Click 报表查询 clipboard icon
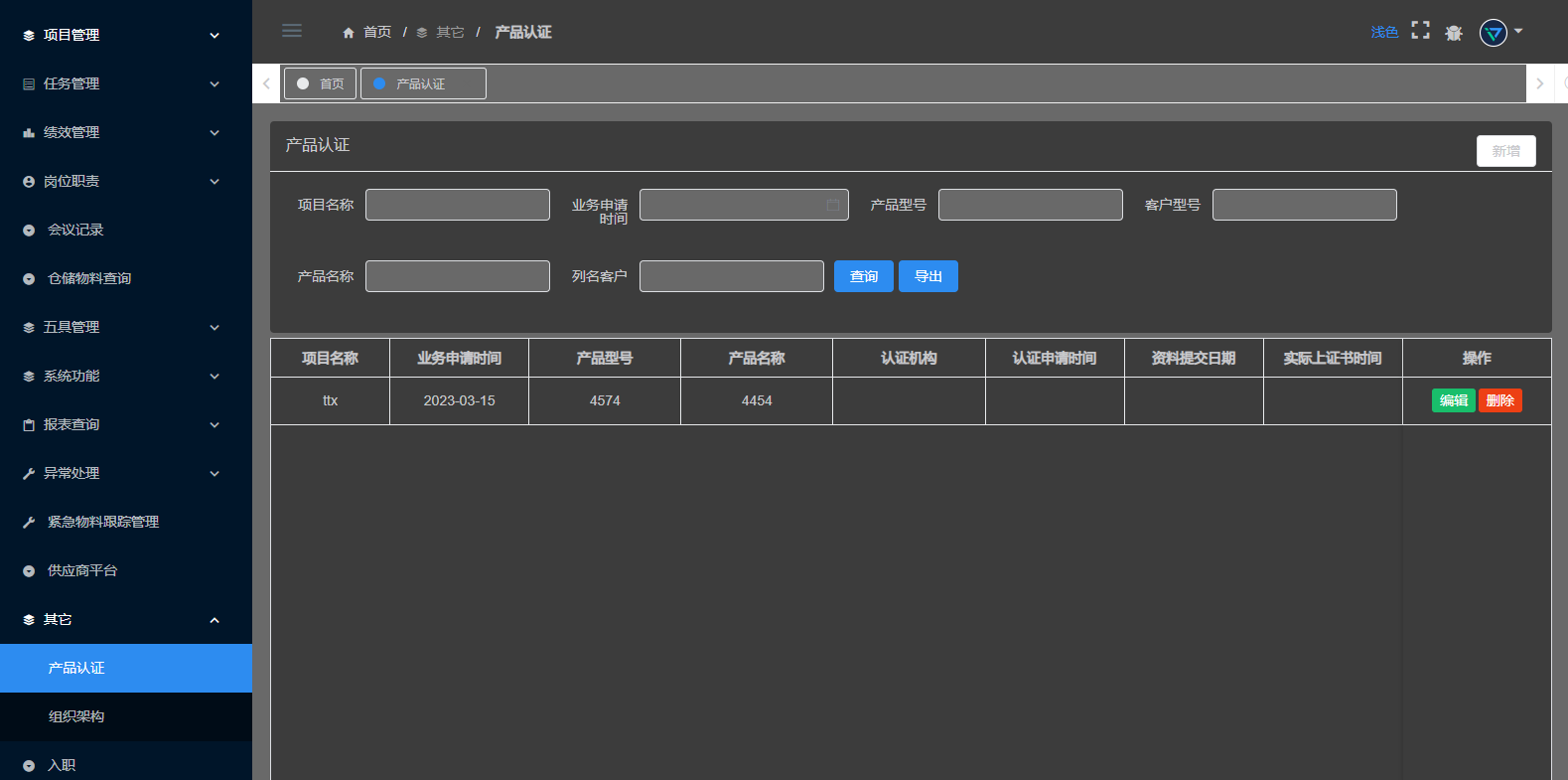Image resolution: width=1568 pixels, height=780 pixels. 29,425
